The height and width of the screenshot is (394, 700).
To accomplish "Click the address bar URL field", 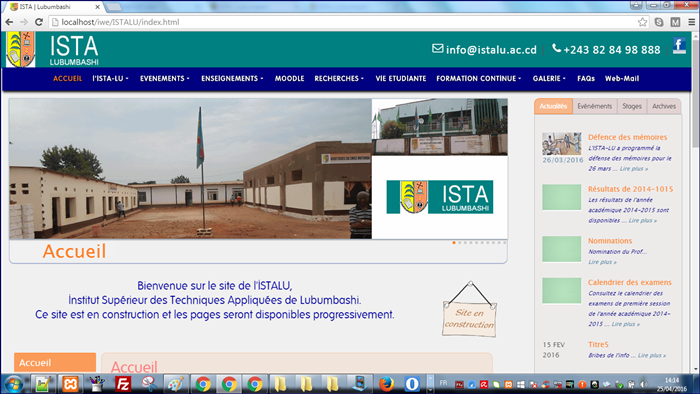I will [x=344, y=22].
